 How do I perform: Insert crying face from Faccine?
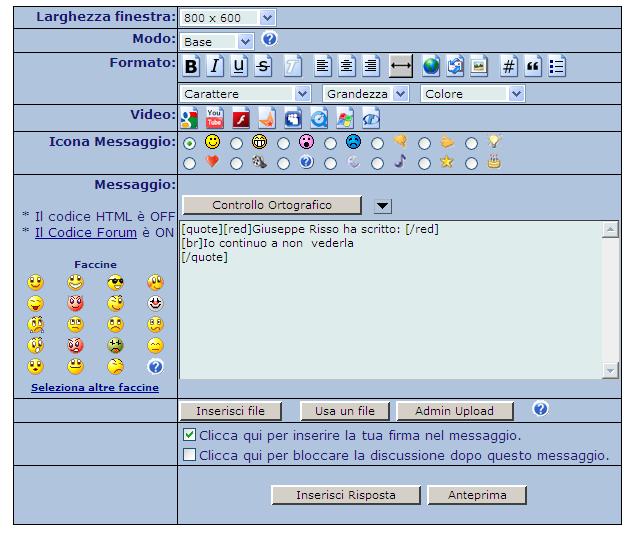coord(36,324)
